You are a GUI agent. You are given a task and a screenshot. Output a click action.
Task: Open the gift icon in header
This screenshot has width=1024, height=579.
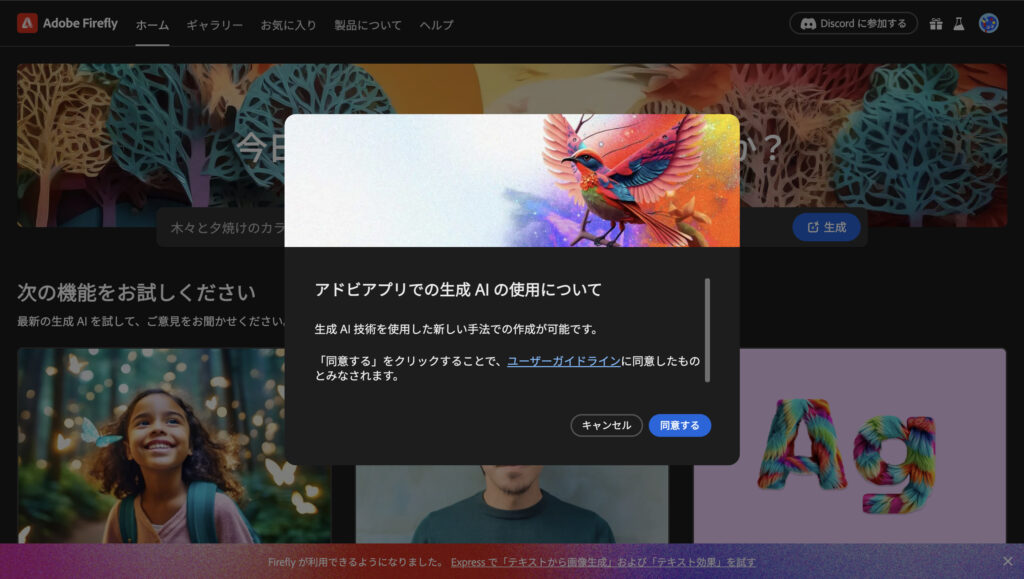click(x=936, y=24)
